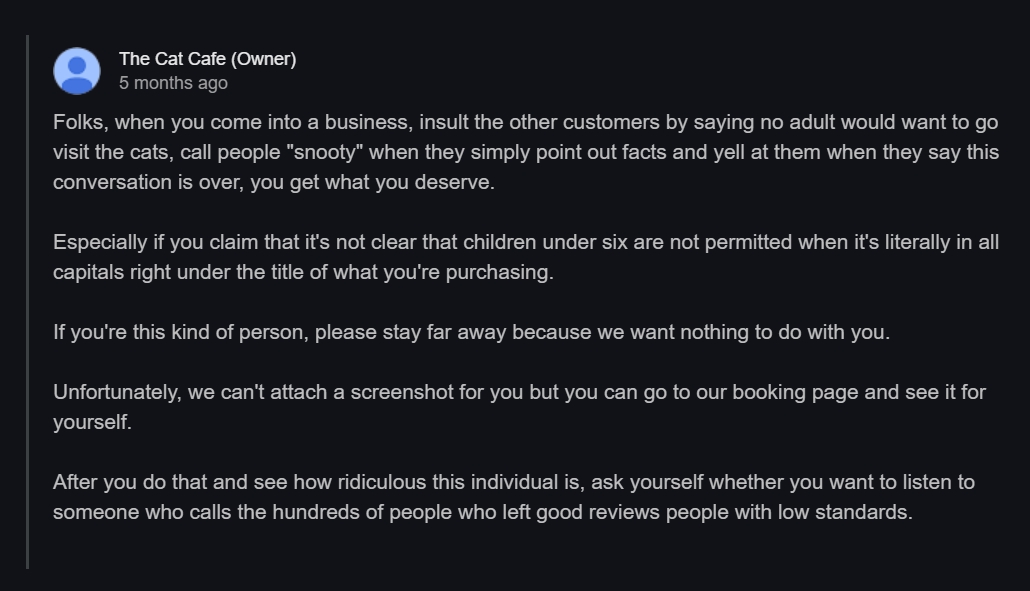Click the Cat Cafe owner avatar icon
Viewport: 1030px width, 591px height.
77,71
